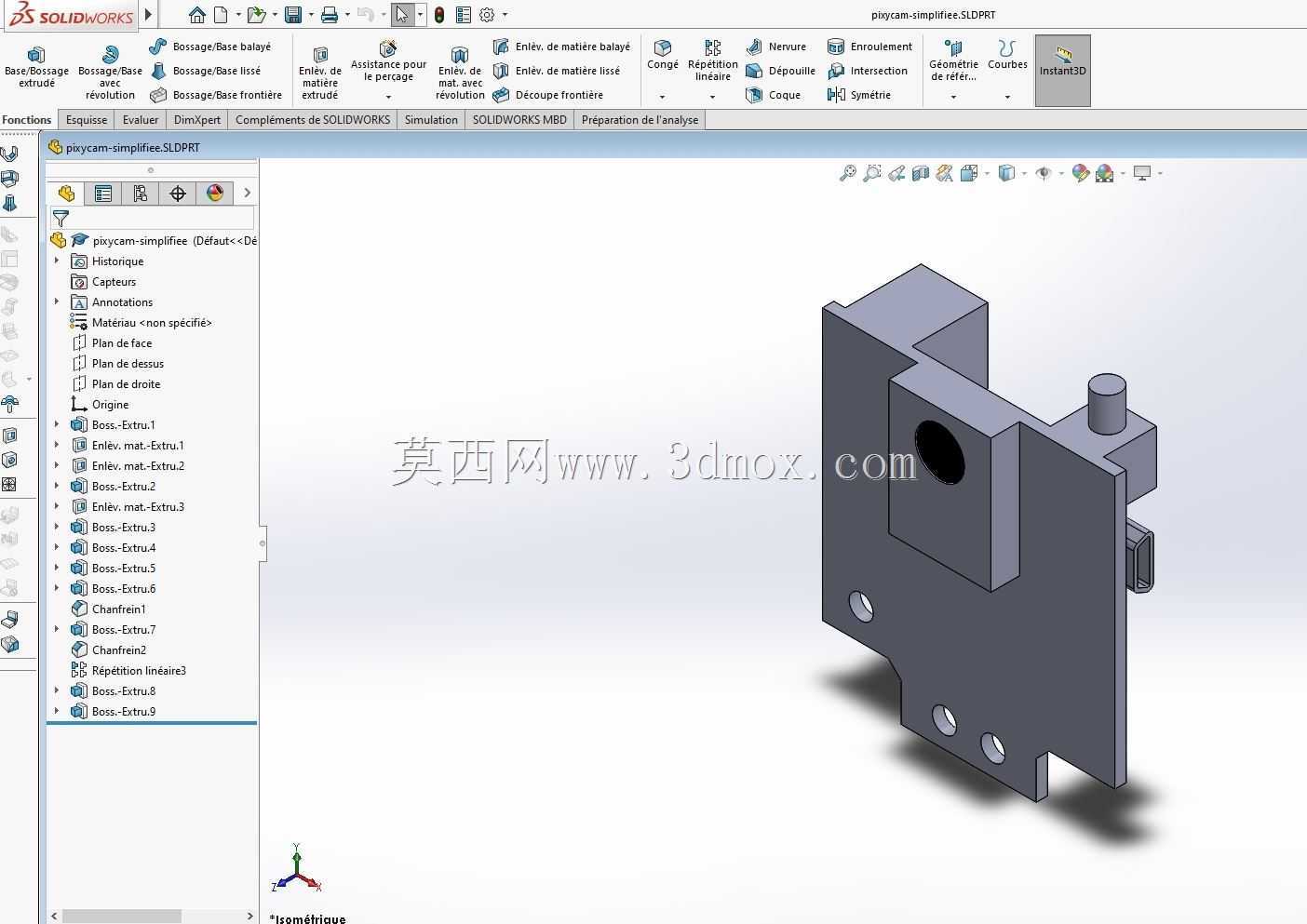1307x924 pixels.
Task: Click the feature tree filter field
Action: (152, 219)
